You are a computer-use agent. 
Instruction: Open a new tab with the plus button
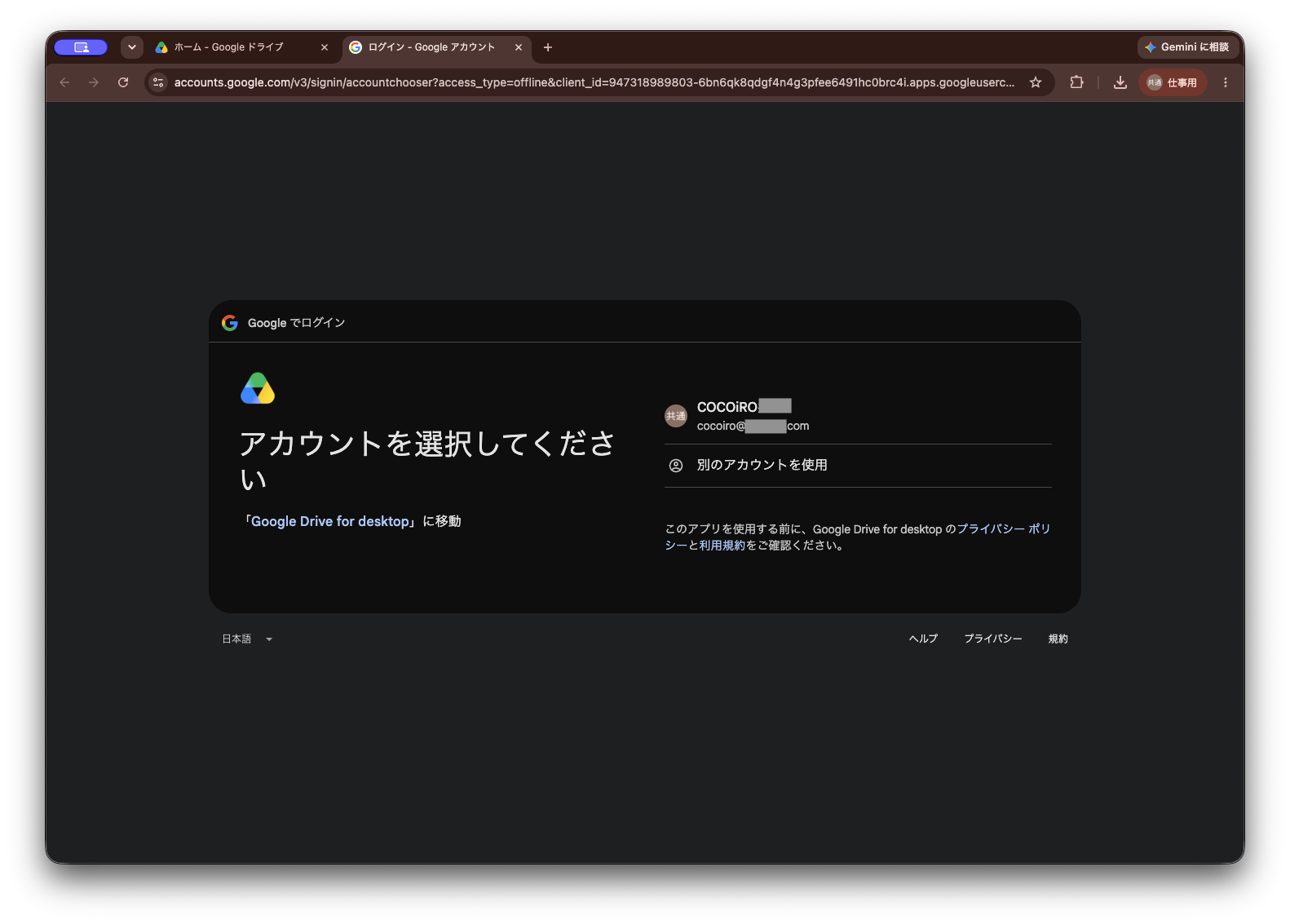tap(548, 47)
